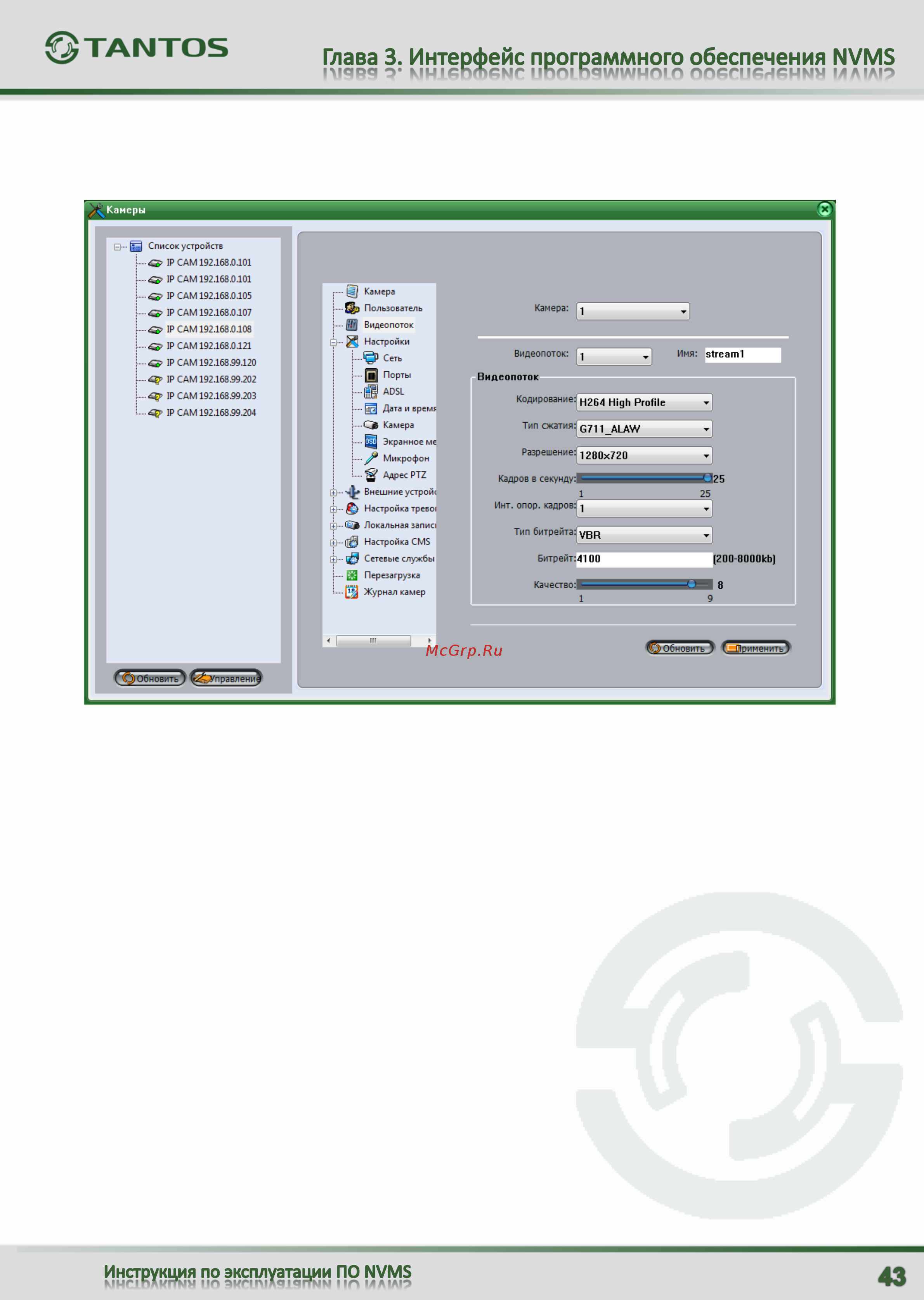Click the device list root icon
The image size is (924, 1300).
[x=136, y=246]
